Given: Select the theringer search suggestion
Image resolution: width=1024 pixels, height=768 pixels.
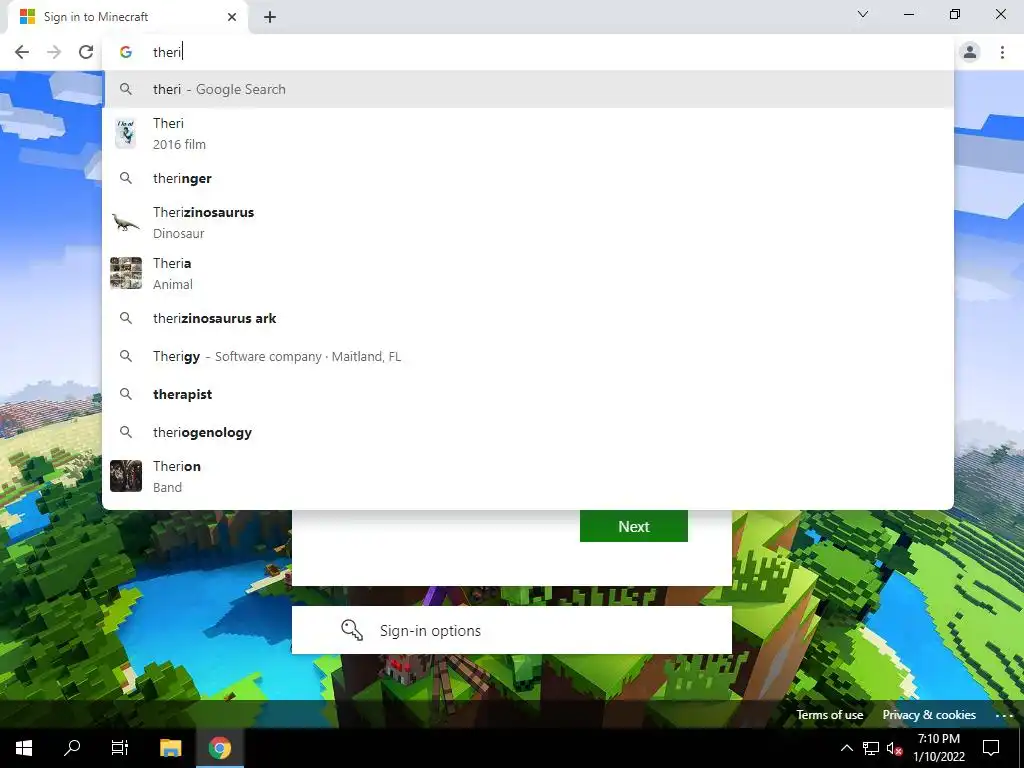Looking at the screenshot, I should [528, 178].
